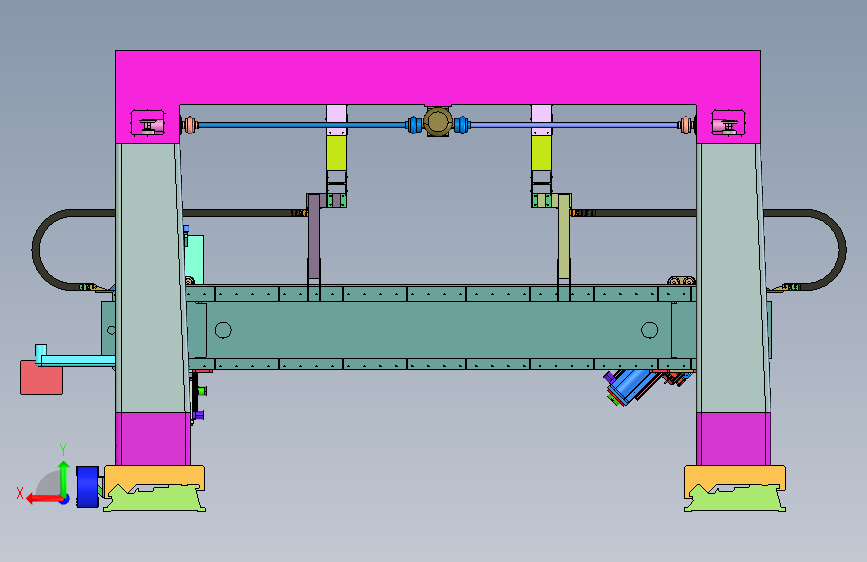Click the green Y axis arrow
This screenshot has width=867, height=562.
(x=64, y=478)
